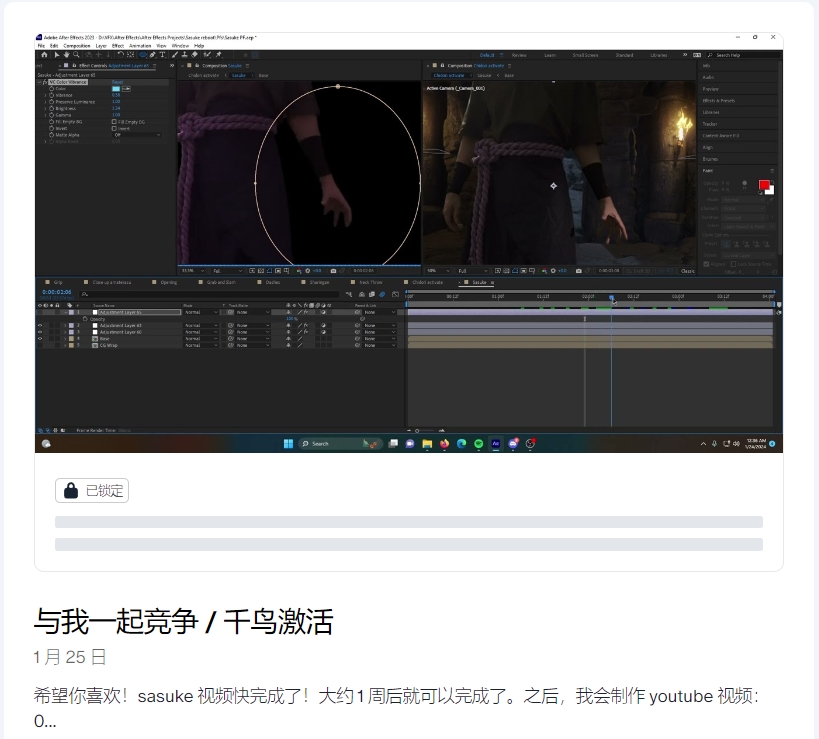Select the Roto Brush tool
Image resolution: width=819 pixels, height=739 pixels.
click(x=207, y=54)
